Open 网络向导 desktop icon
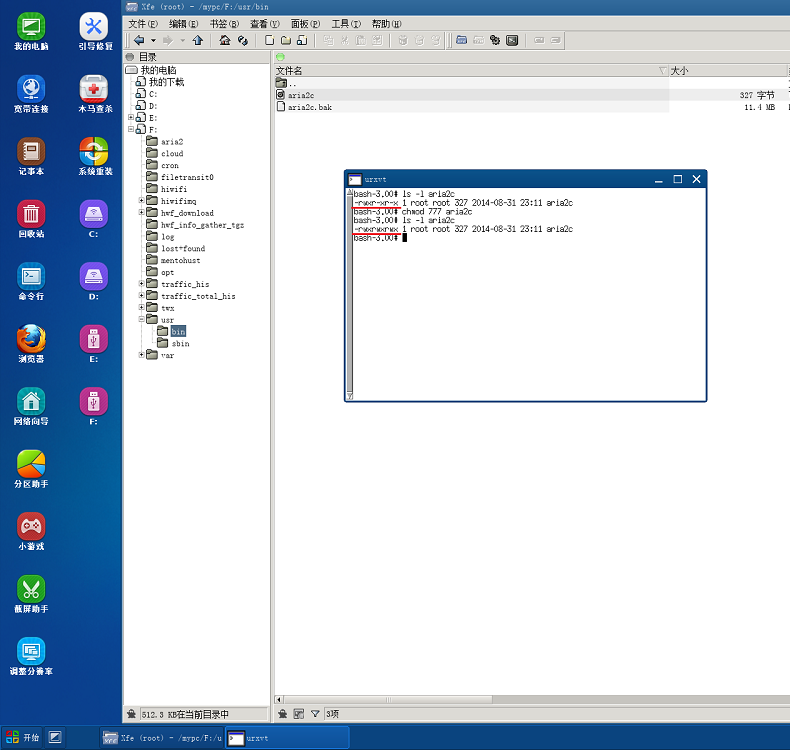Image resolution: width=790 pixels, height=750 pixels. pyautogui.click(x=31, y=406)
